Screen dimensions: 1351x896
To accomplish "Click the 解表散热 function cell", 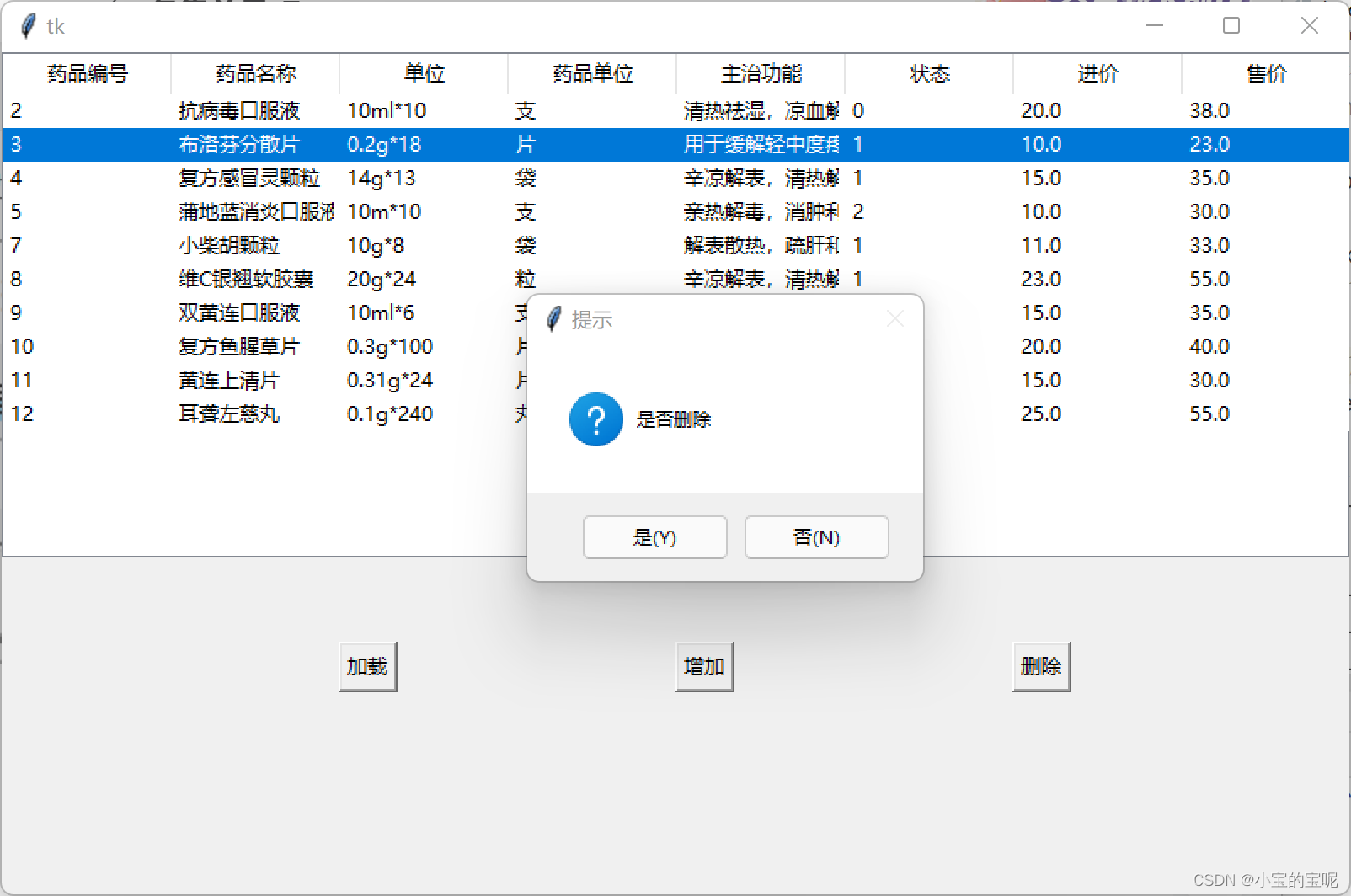I will click(x=761, y=245).
